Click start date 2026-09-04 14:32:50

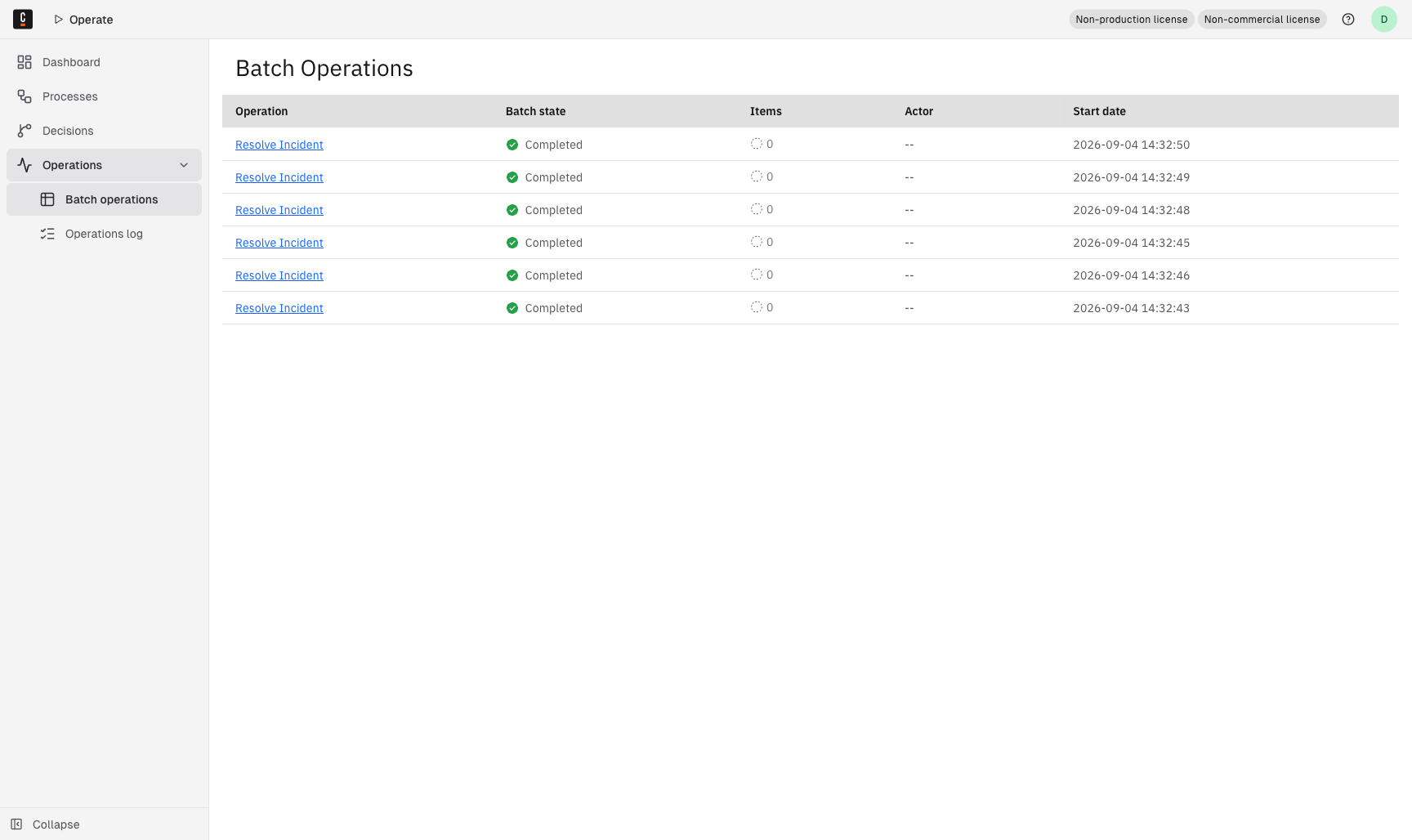click(1131, 145)
